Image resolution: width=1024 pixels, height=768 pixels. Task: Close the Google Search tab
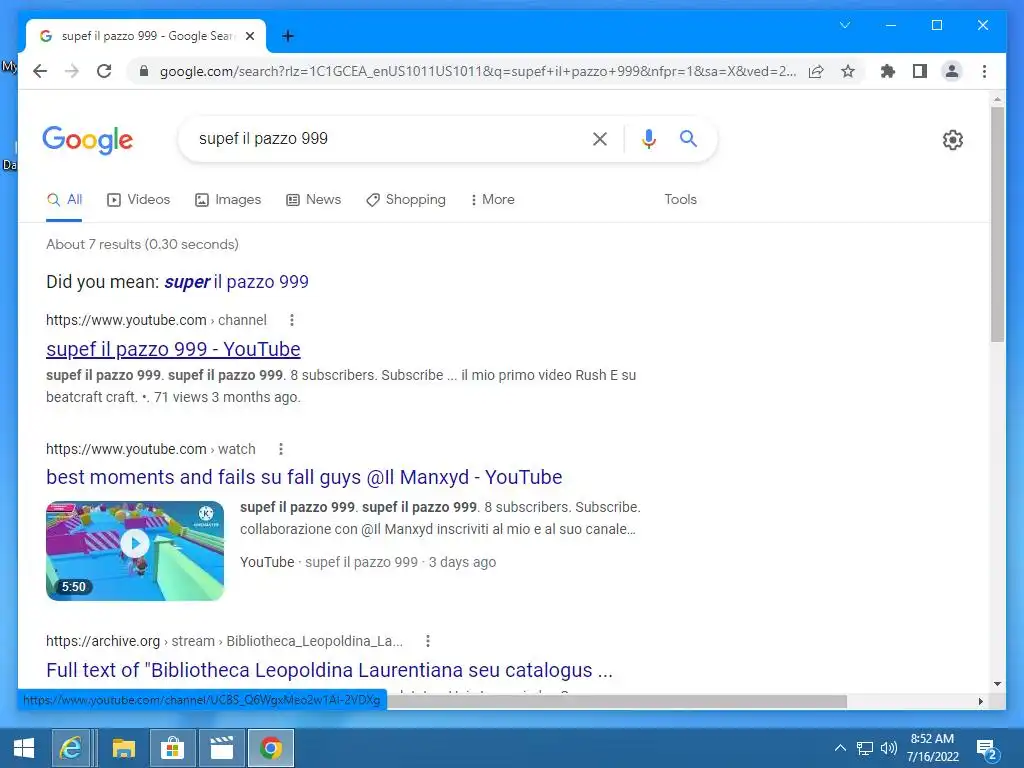click(249, 36)
